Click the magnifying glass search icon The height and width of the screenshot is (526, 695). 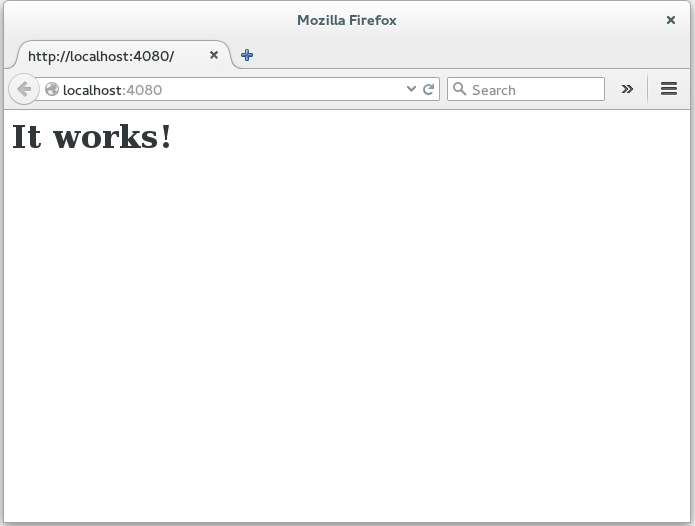pyautogui.click(x=460, y=89)
